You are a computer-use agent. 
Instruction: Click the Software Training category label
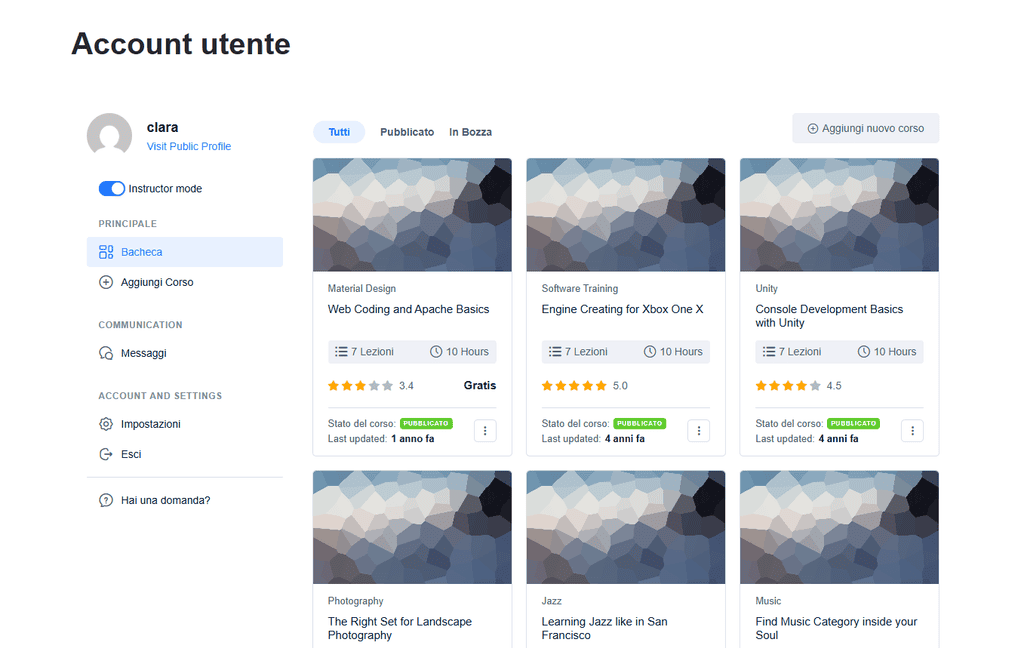point(580,289)
